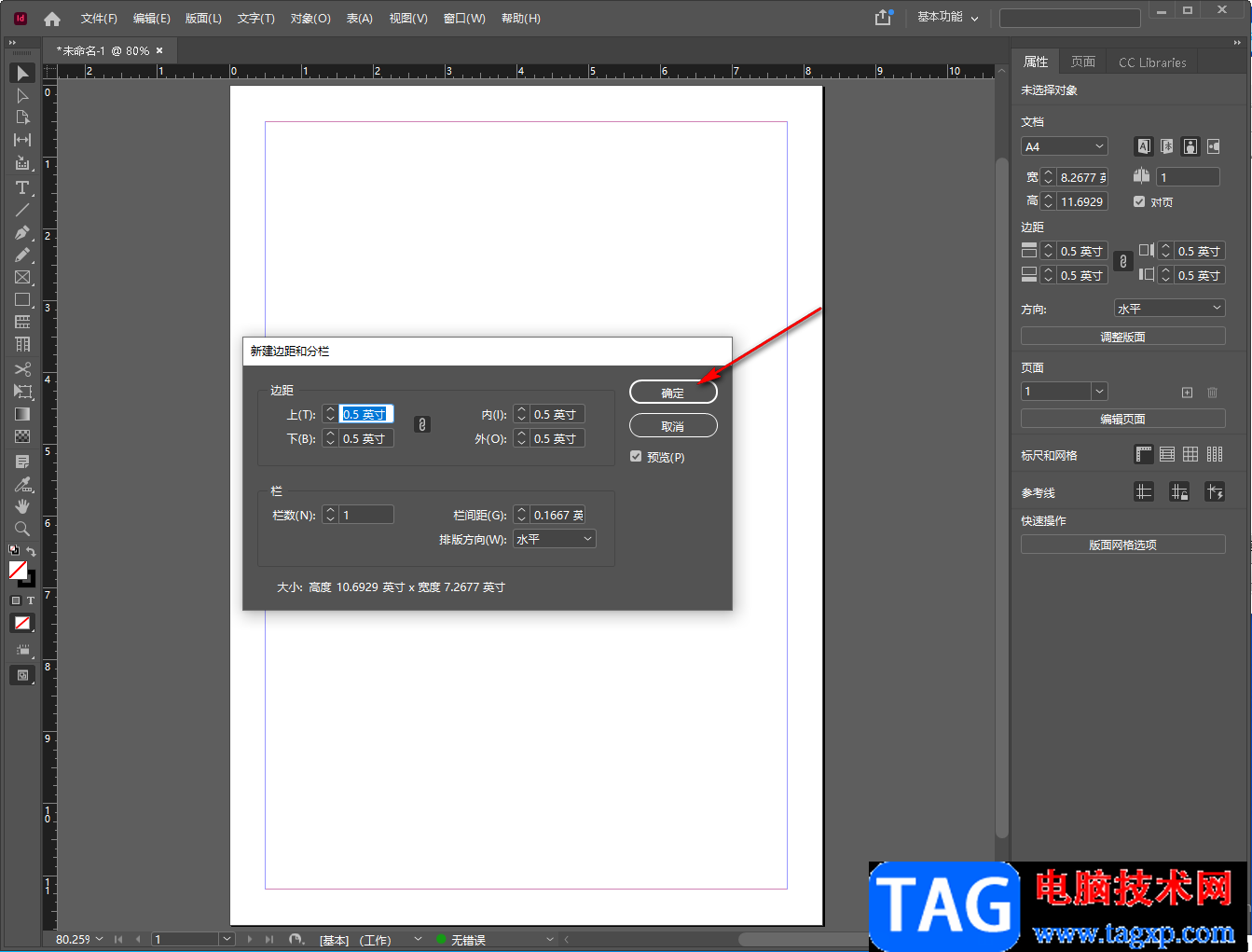
Task: Toggle show rulers icon in 标尺和网格
Action: tap(1144, 454)
